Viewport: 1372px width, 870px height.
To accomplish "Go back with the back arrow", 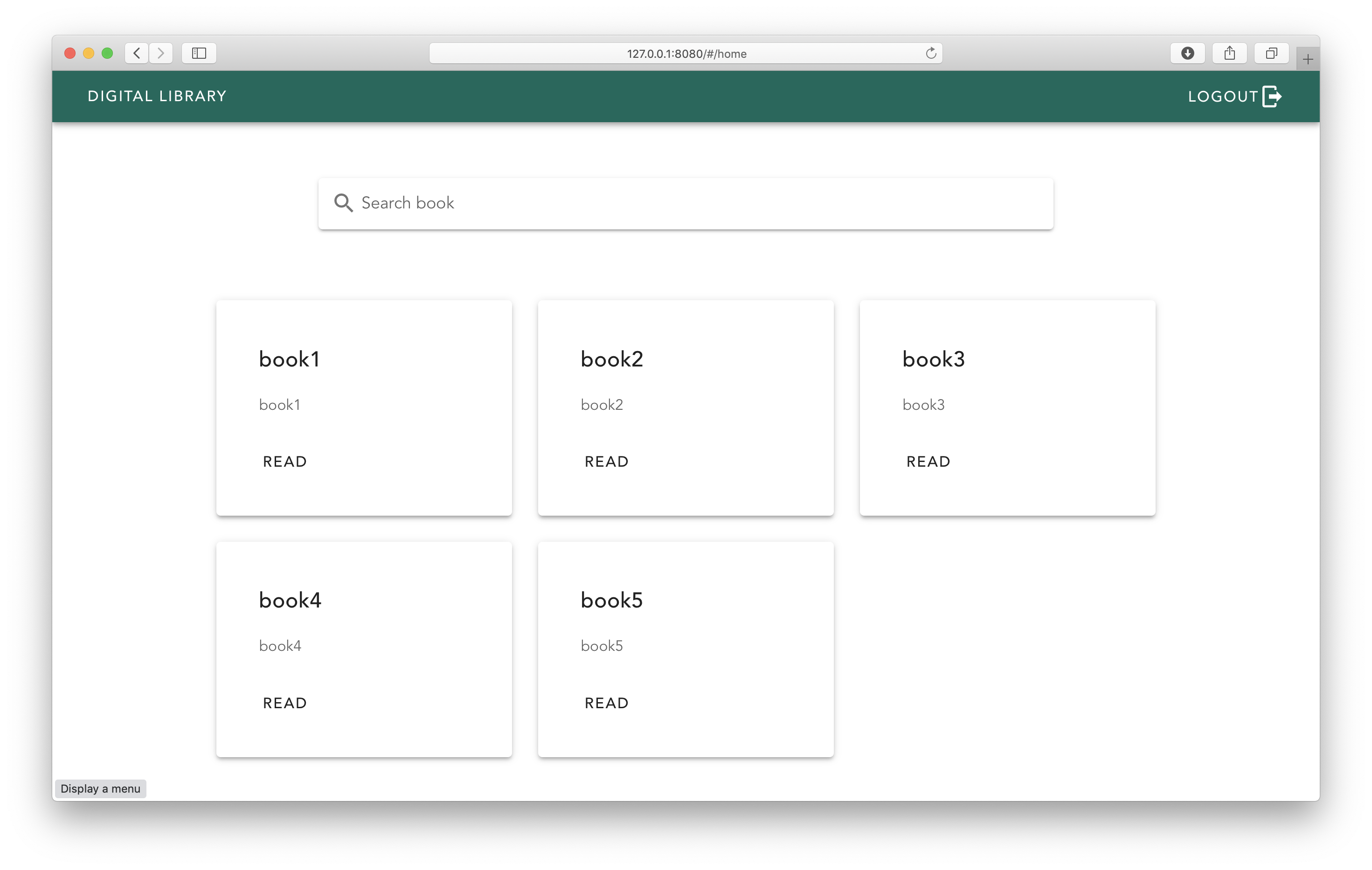I will (x=137, y=54).
